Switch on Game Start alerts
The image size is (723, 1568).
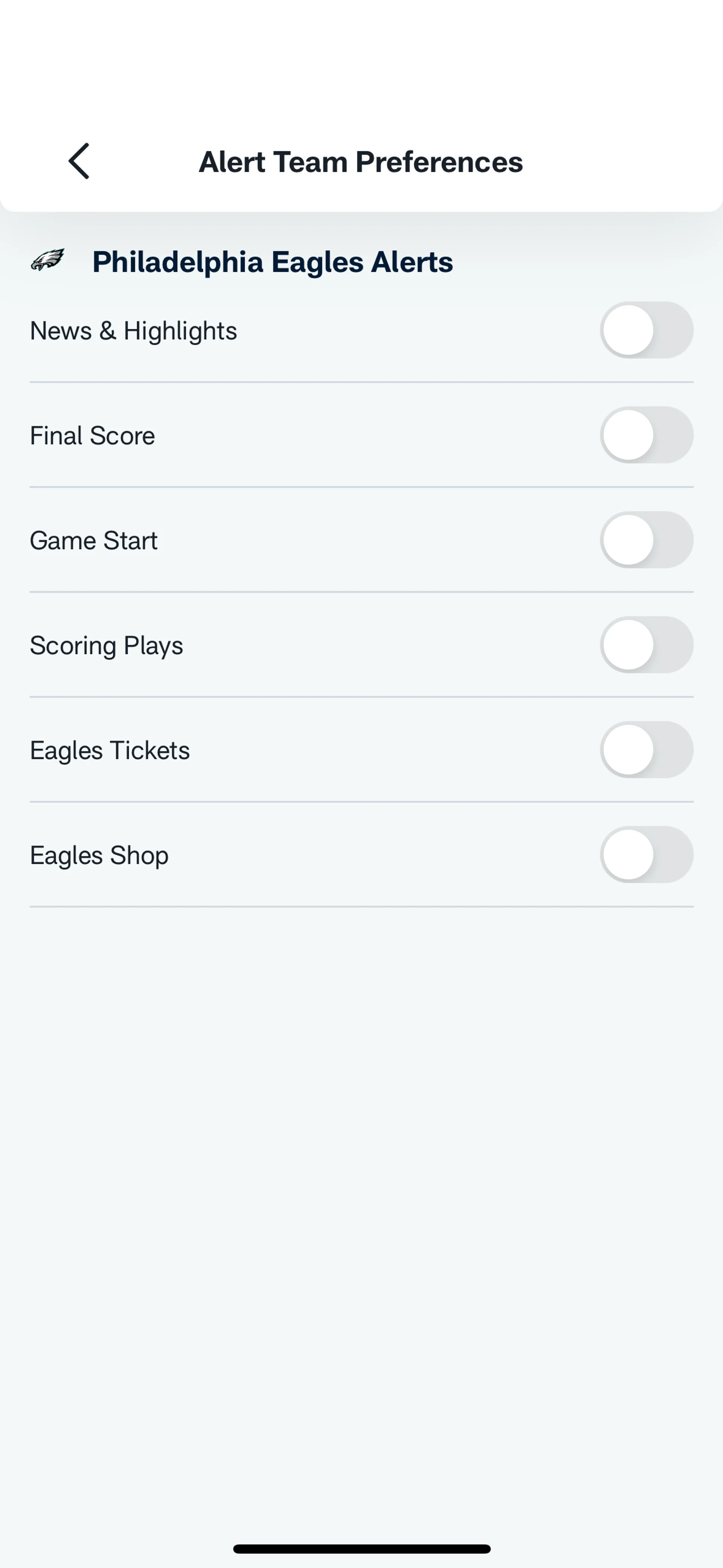click(646, 540)
